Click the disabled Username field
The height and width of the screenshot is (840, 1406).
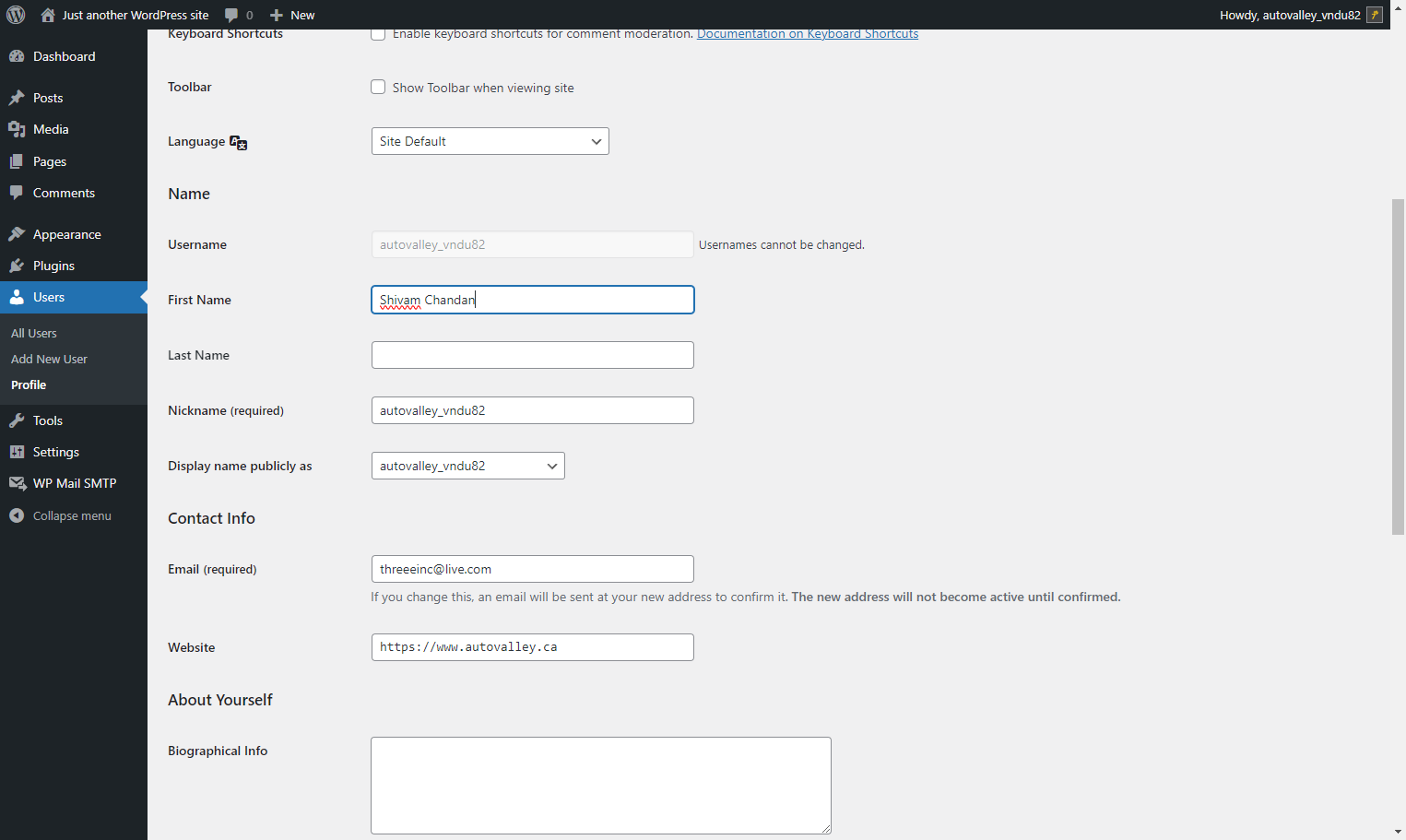pyautogui.click(x=533, y=244)
